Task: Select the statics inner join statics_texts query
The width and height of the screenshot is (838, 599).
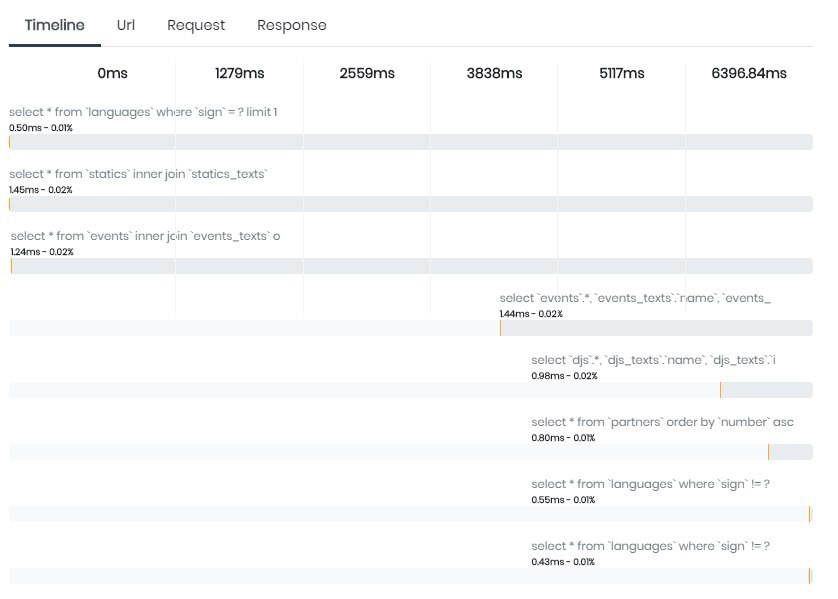Action: (138, 174)
